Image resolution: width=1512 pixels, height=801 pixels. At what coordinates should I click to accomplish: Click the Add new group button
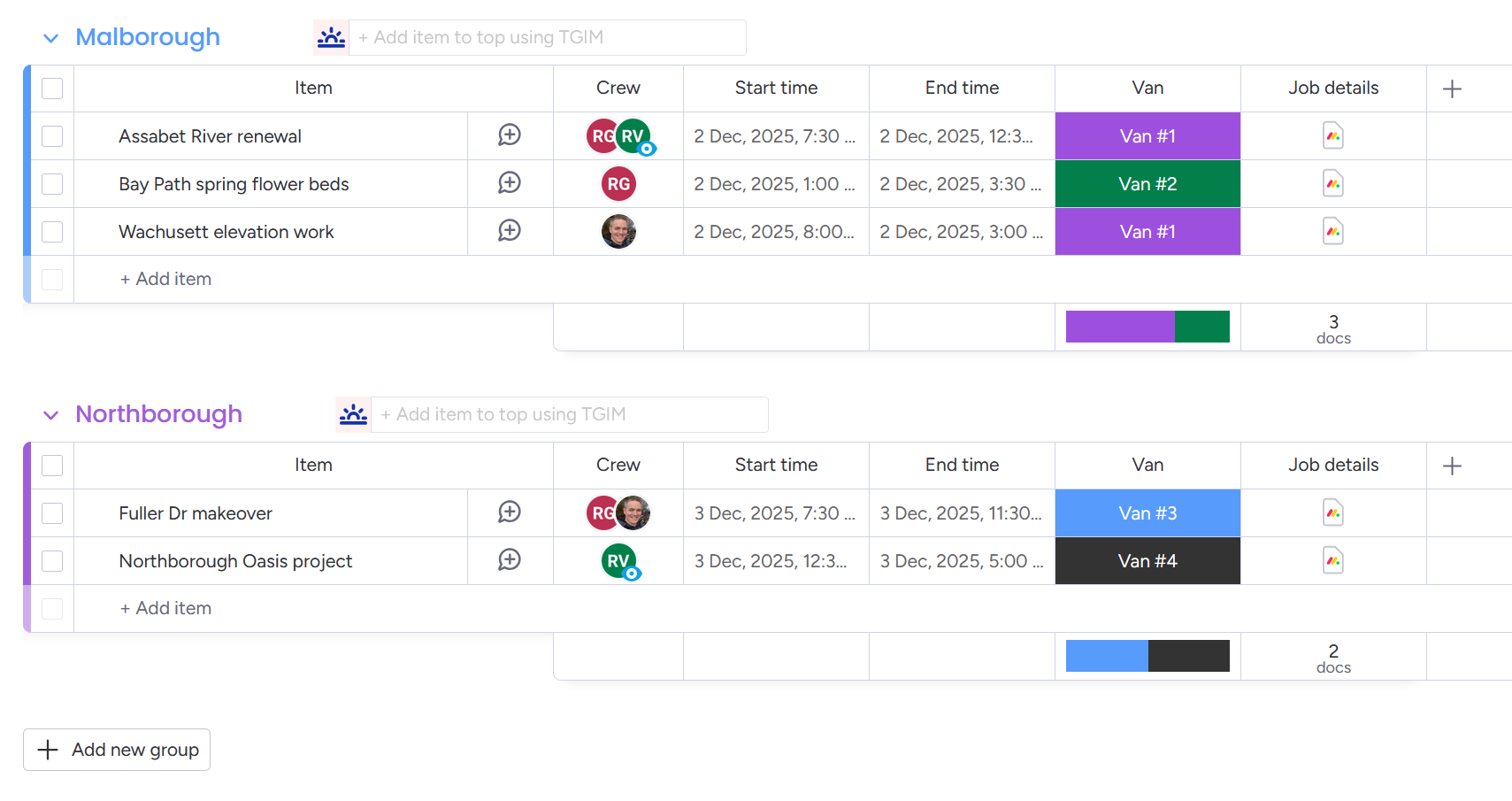[117, 750]
